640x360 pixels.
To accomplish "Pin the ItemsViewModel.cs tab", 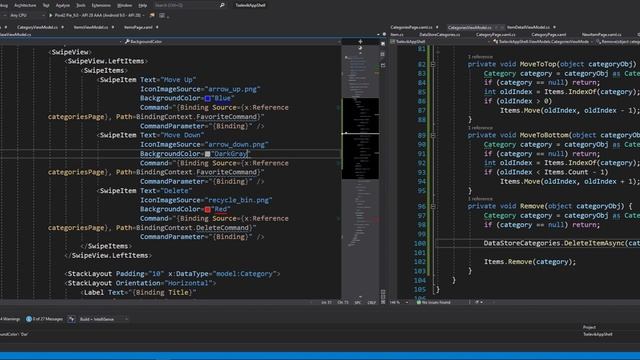I will 113,27.
